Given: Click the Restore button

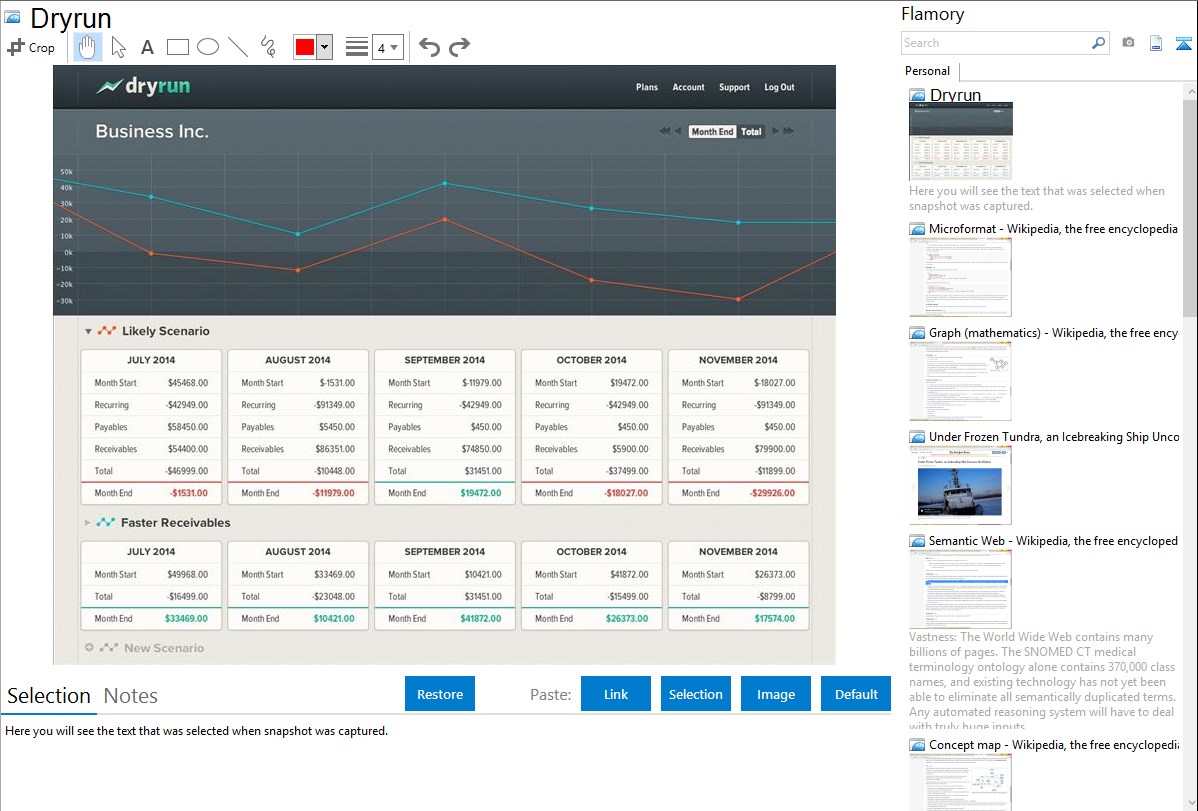Looking at the screenshot, I should 440,694.
